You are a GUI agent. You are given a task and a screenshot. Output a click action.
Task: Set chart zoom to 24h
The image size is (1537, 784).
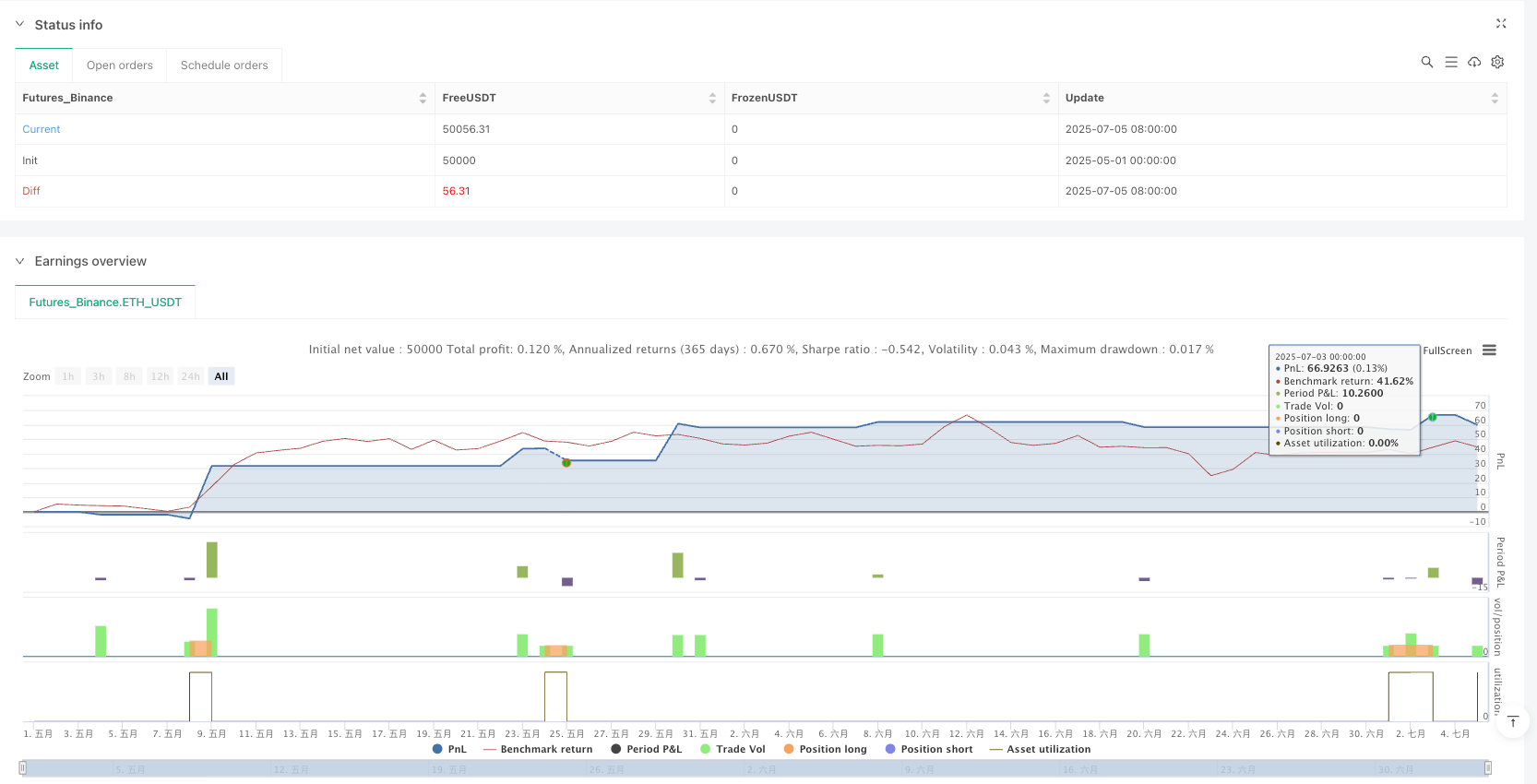point(191,376)
